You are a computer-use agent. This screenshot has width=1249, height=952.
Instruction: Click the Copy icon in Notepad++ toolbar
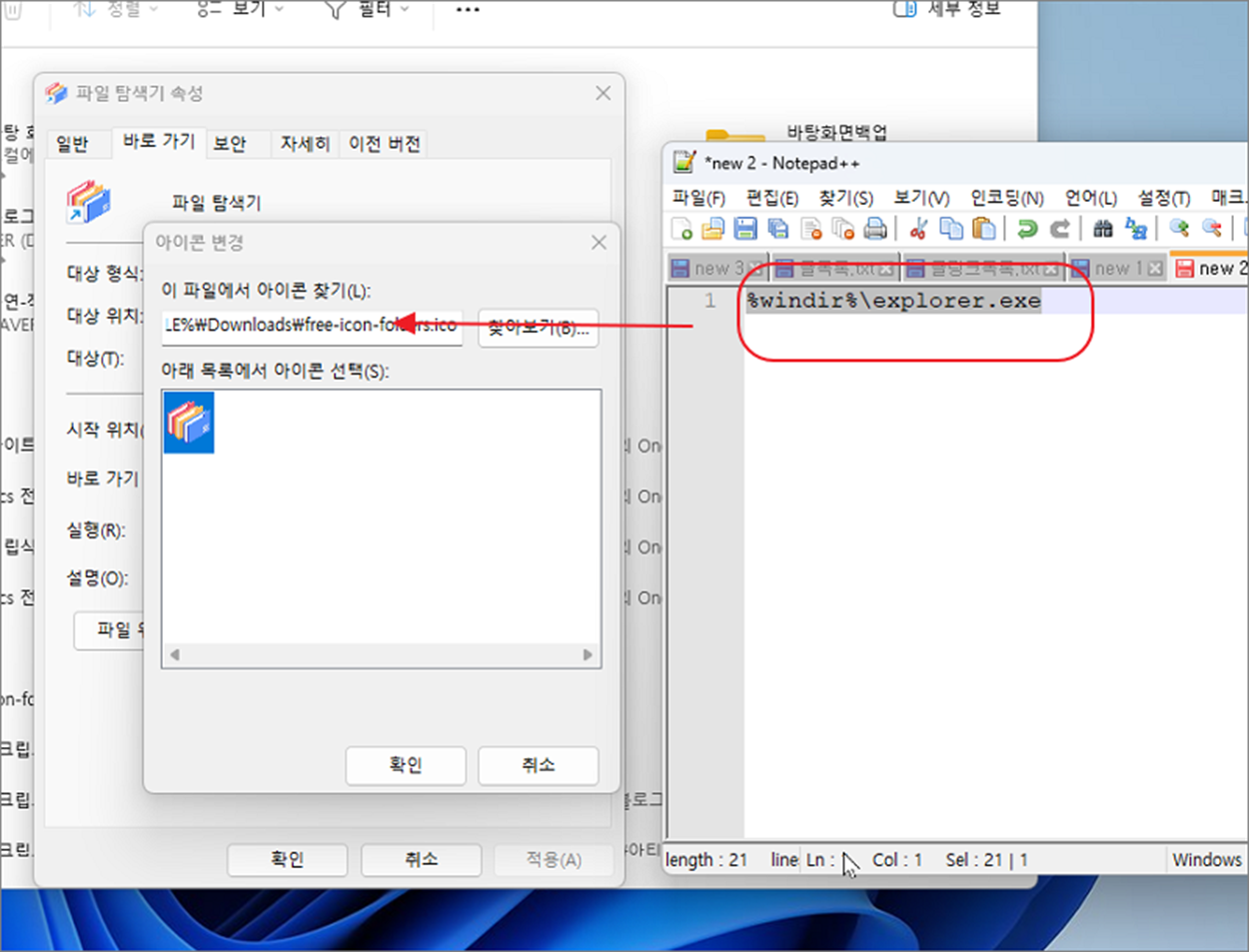tap(951, 229)
